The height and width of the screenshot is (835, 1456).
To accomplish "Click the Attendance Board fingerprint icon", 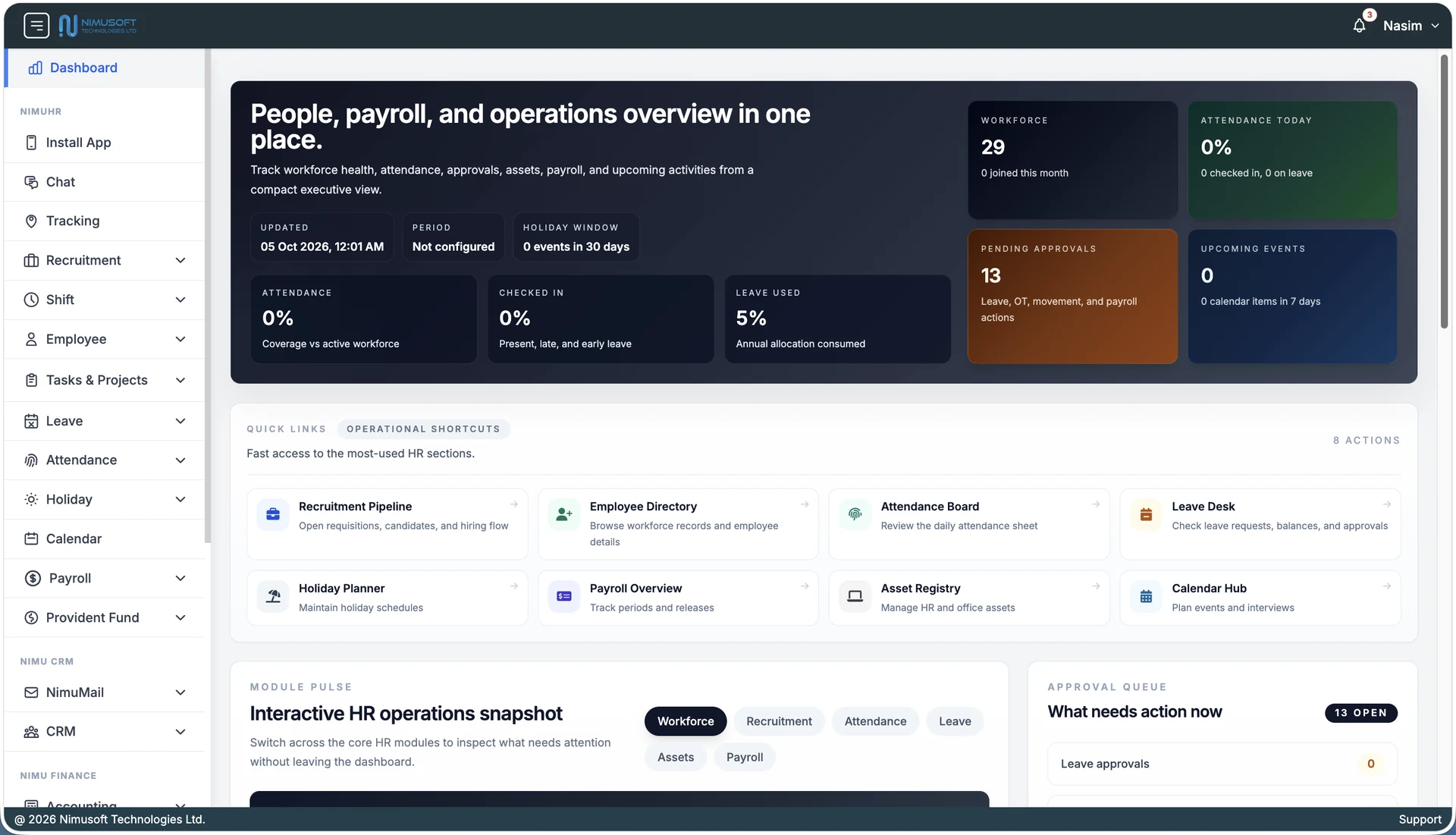I will (x=855, y=514).
